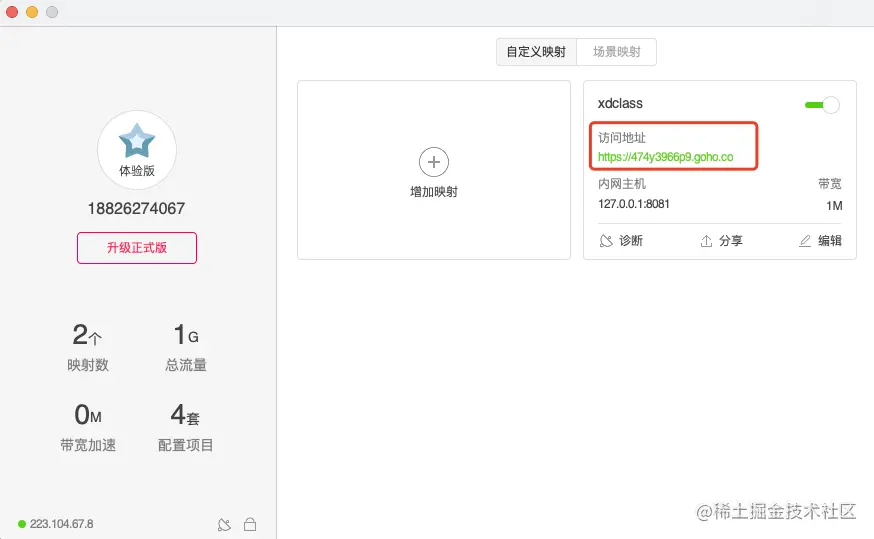Click the 带宽加速 0M statistic
Viewport: 874px width, 539px height.
pyautogui.click(x=88, y=415)
